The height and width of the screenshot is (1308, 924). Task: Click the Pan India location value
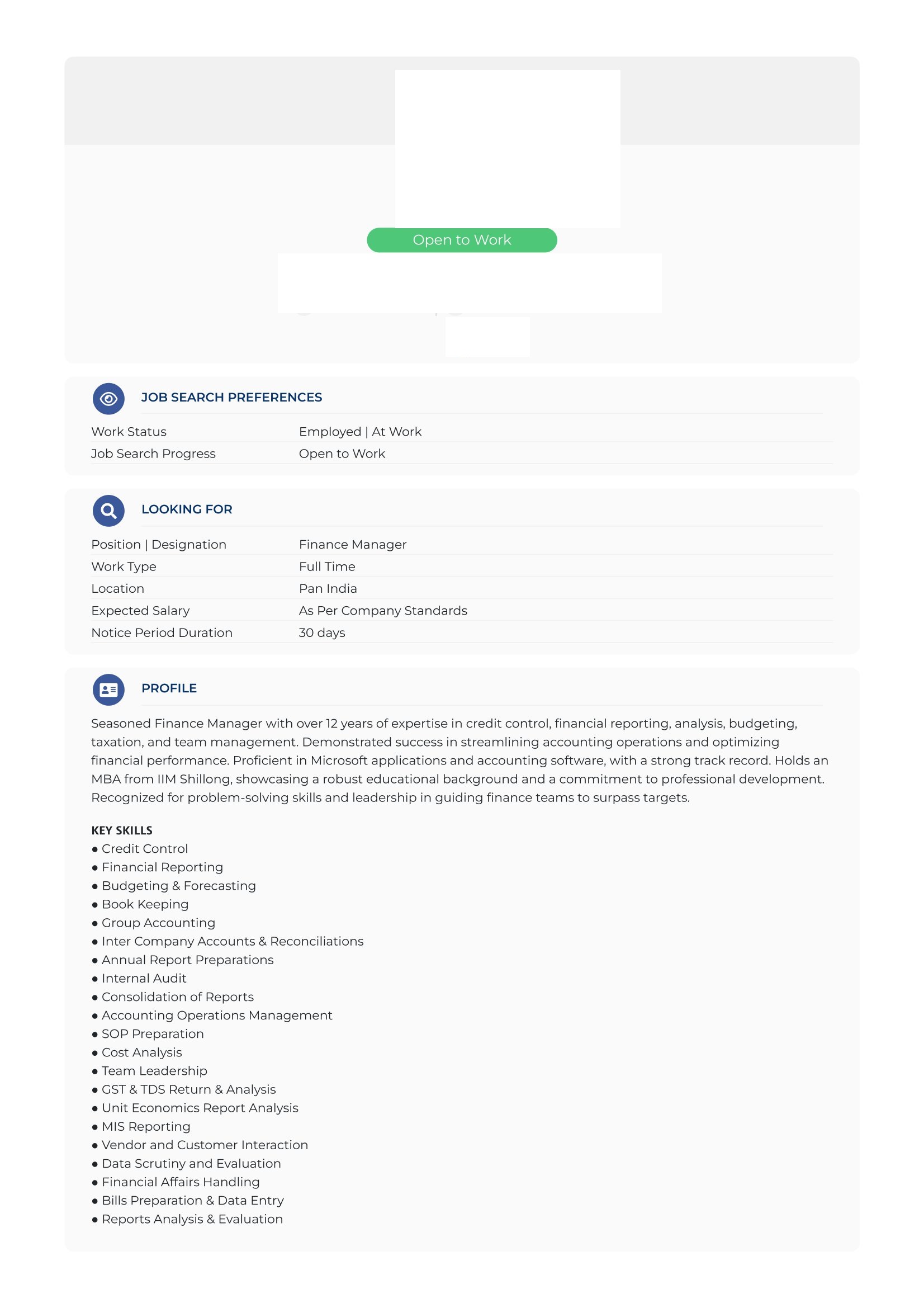pos(328,588)
